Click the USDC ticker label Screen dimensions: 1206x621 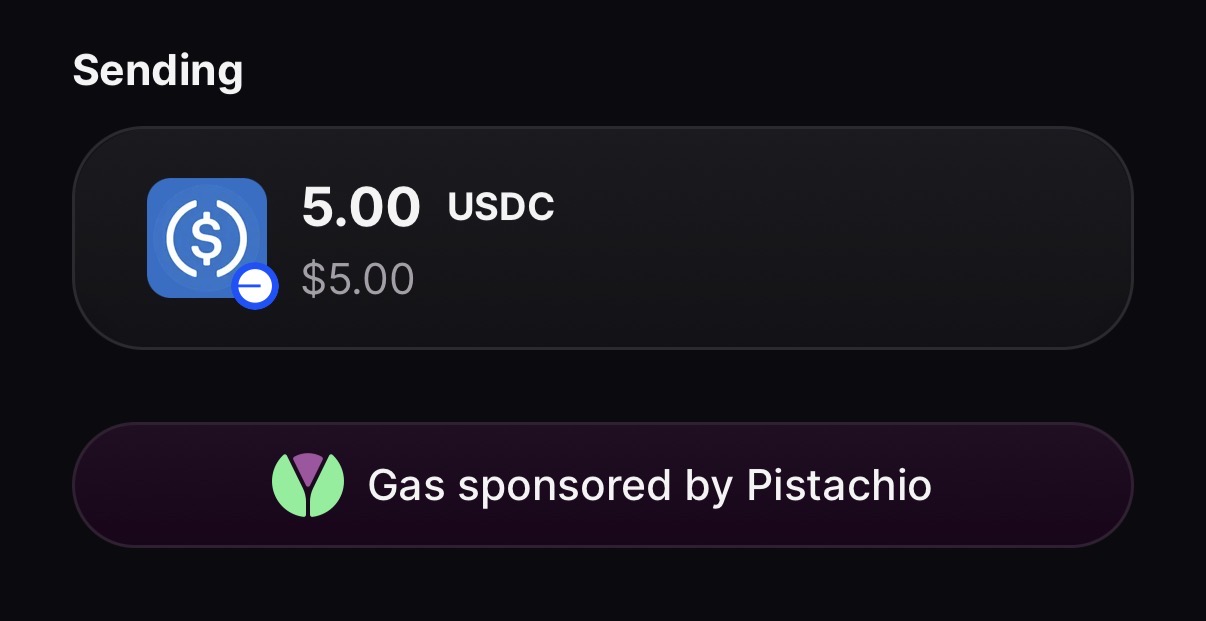(x=501, y=207)
